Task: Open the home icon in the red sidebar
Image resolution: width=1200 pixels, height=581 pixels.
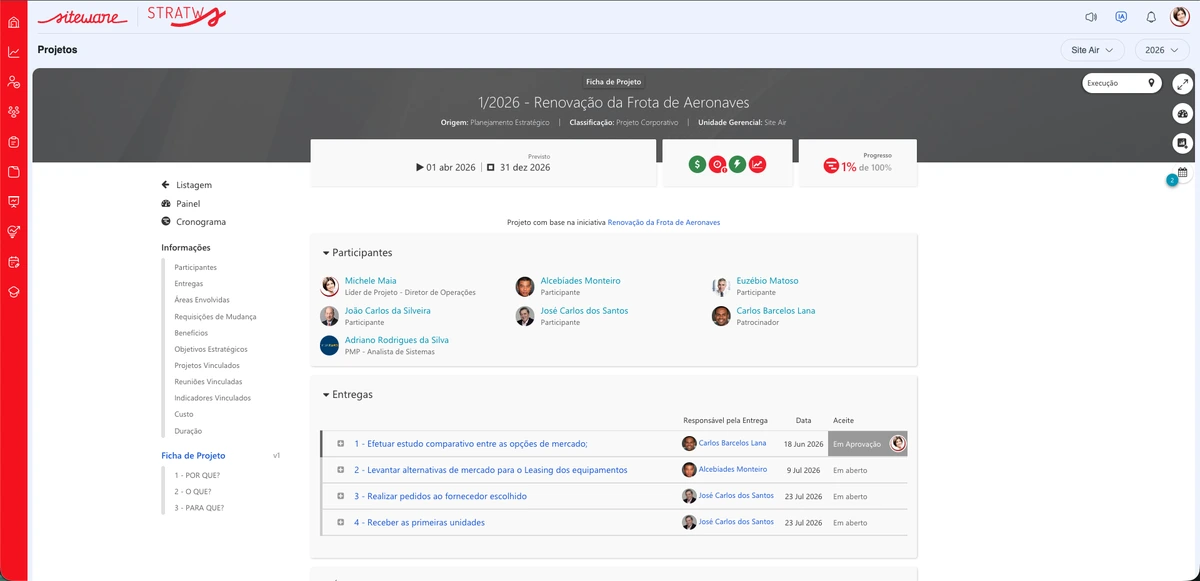Action: coord(14,22)
